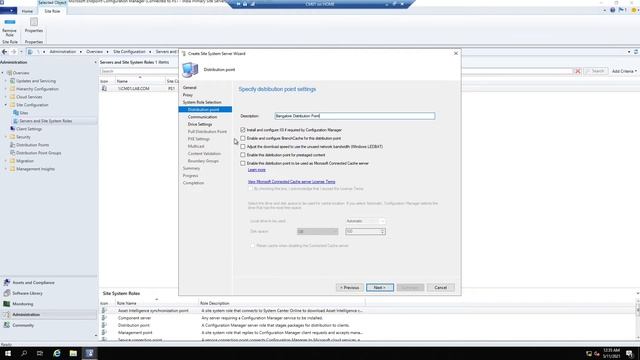Open the Distribution Points node
The image size is (640, 360).
(33, 145)
